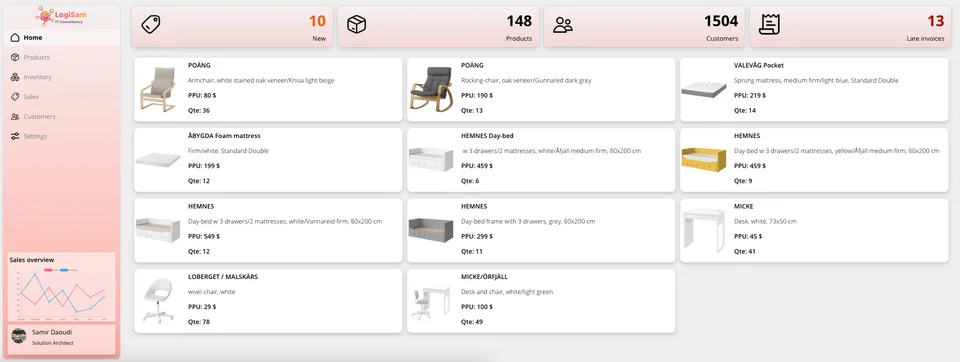The image size is (960, 362).
Task: Select the POÄNG beige armchair image
Action: click(x=157, y=89)
